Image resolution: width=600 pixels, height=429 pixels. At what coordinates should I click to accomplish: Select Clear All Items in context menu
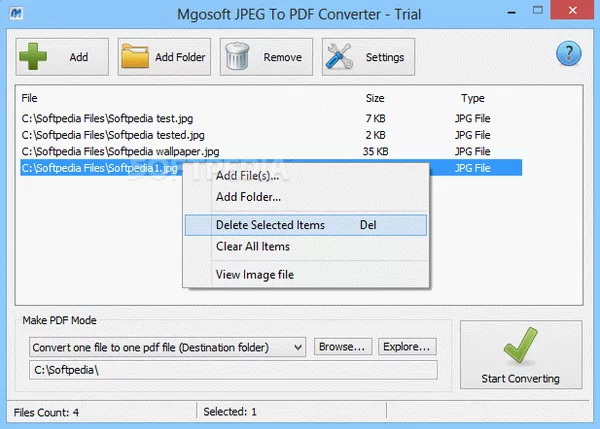pyautogui.click(x=306, y=246)
